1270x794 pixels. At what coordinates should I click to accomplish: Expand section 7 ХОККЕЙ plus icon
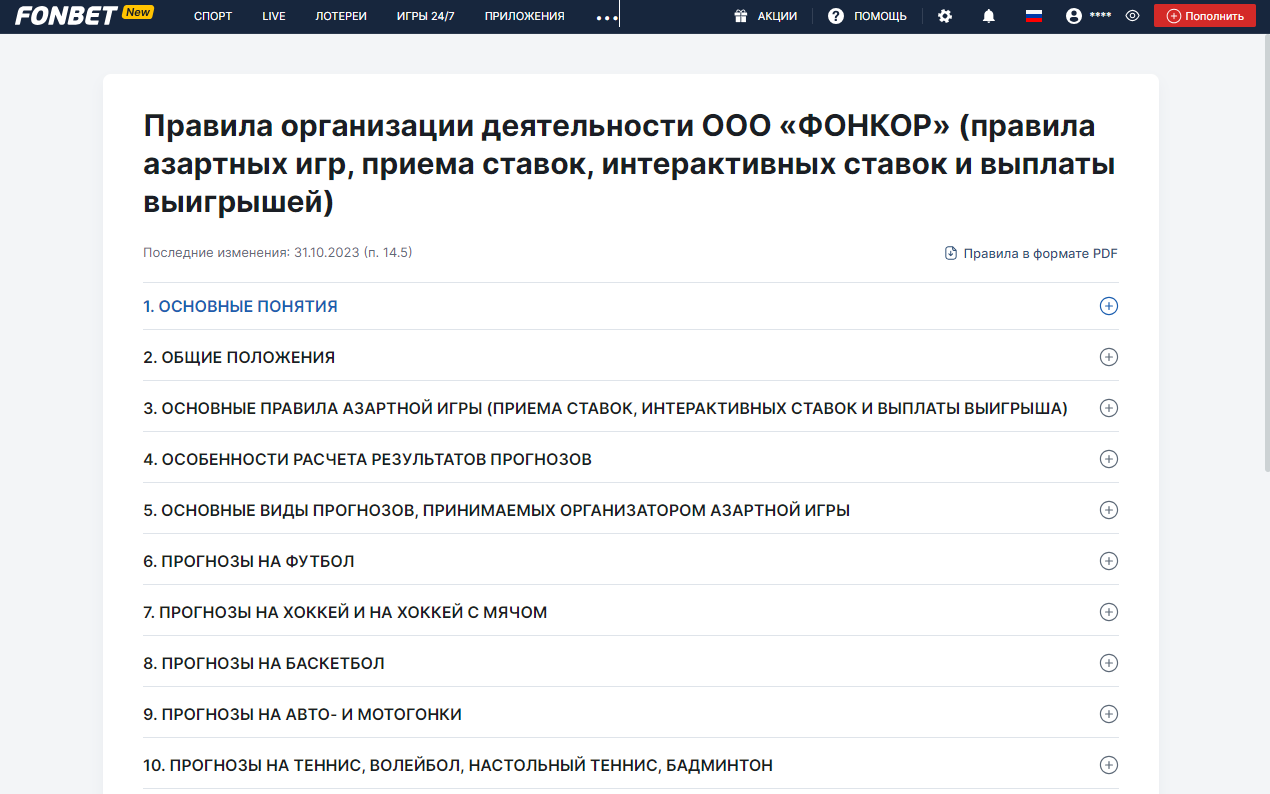point(1108,612)
